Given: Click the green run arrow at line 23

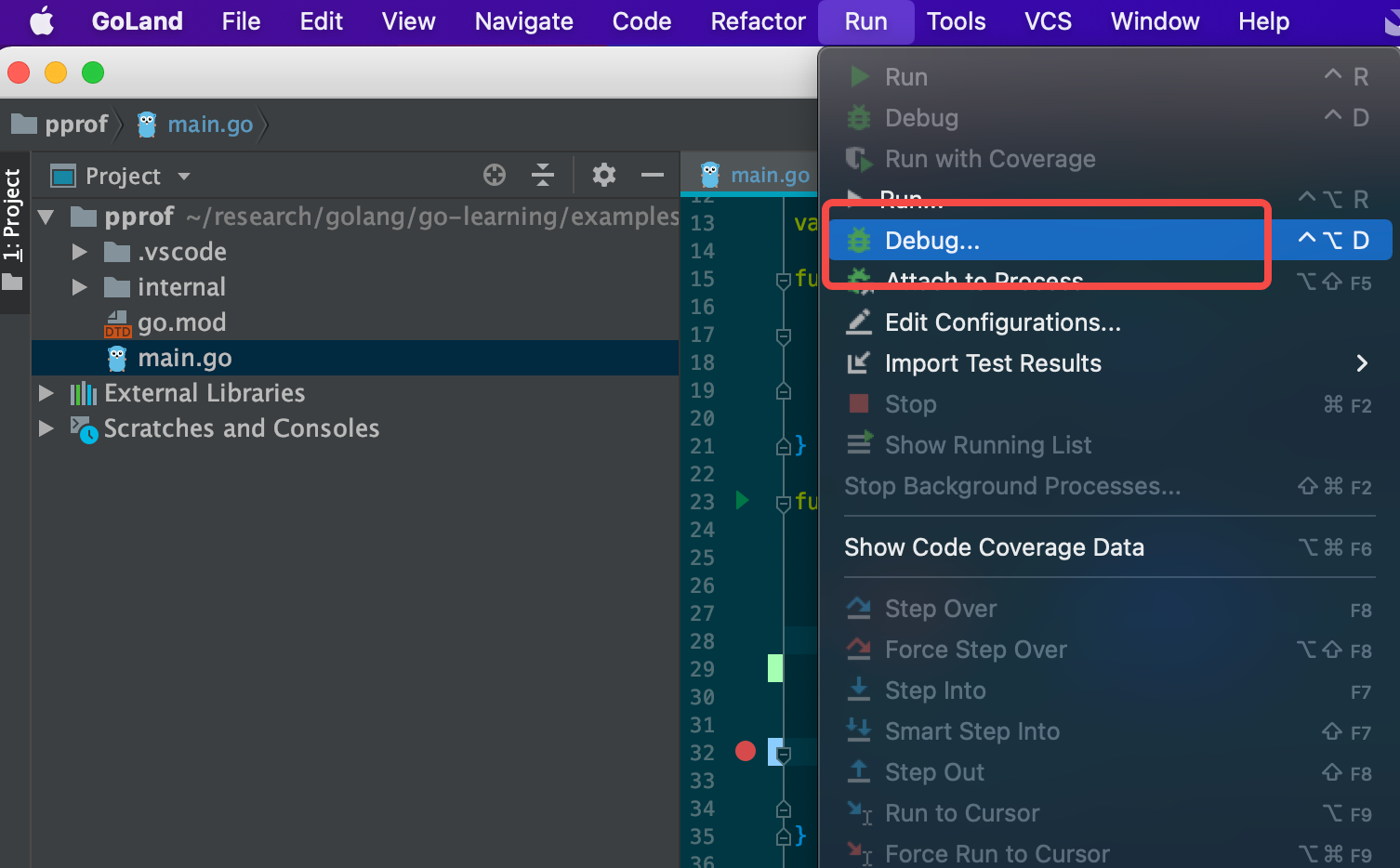Looking at the screenshot, I should pos(741,500).
